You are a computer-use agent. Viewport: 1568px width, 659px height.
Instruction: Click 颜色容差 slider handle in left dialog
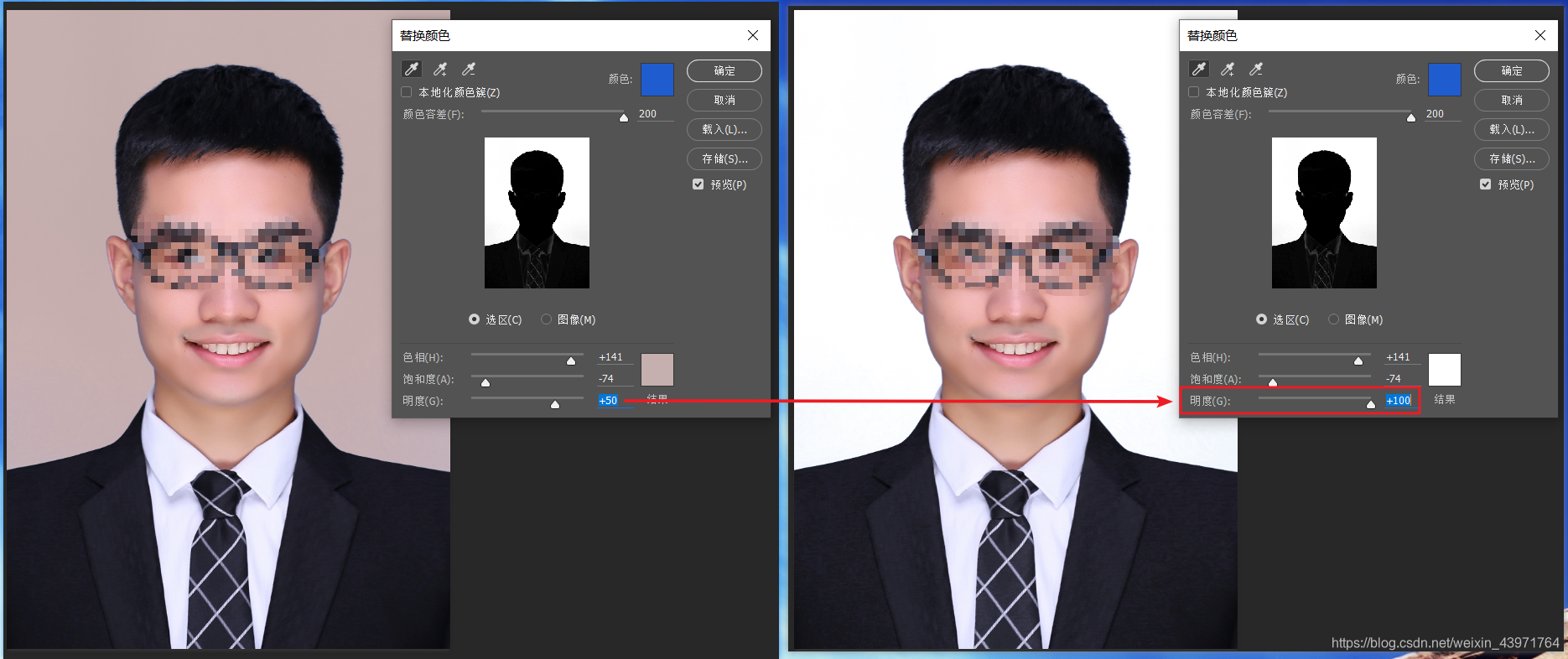[x=624, y=117]
